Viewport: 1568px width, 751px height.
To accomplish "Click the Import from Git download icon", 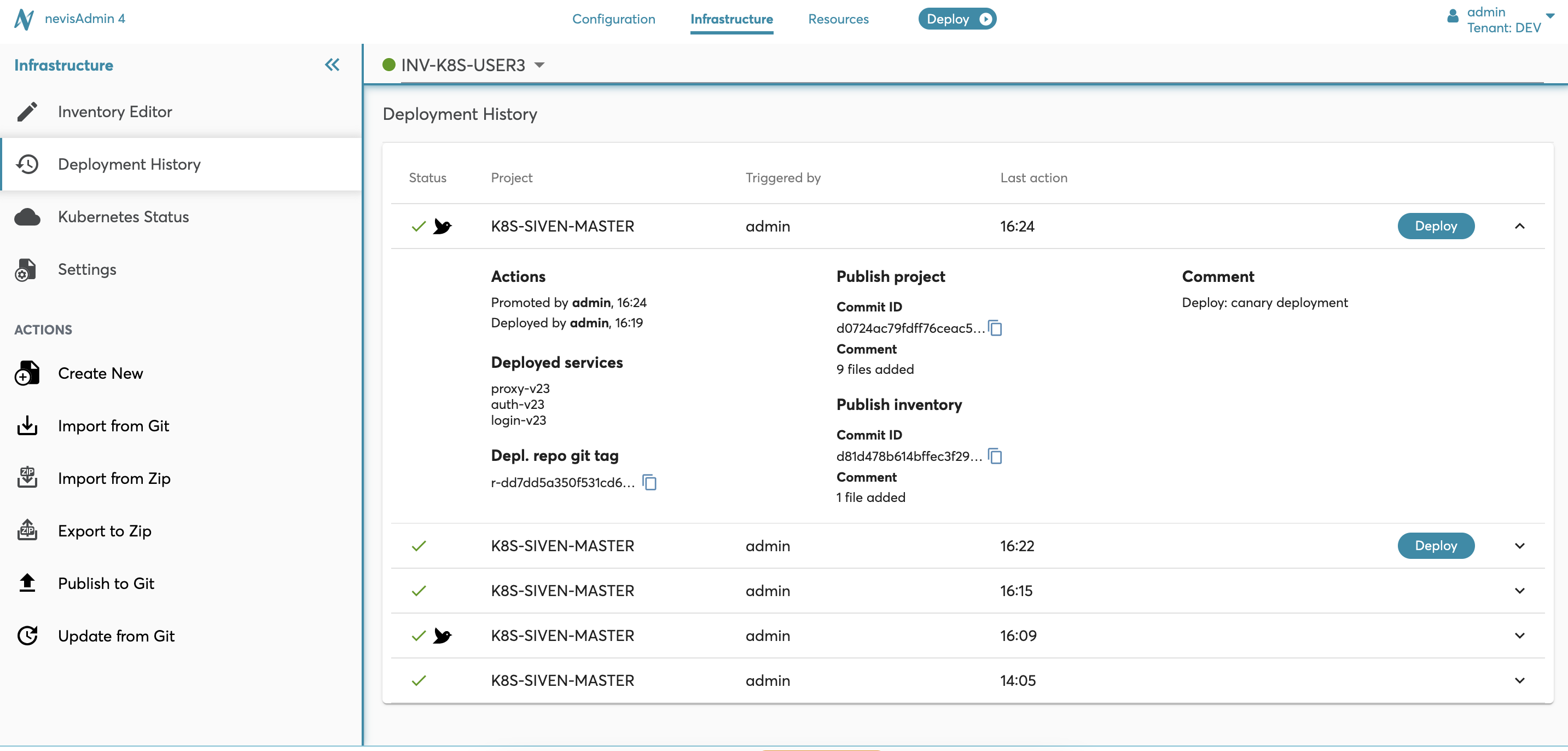I will 27,426.
